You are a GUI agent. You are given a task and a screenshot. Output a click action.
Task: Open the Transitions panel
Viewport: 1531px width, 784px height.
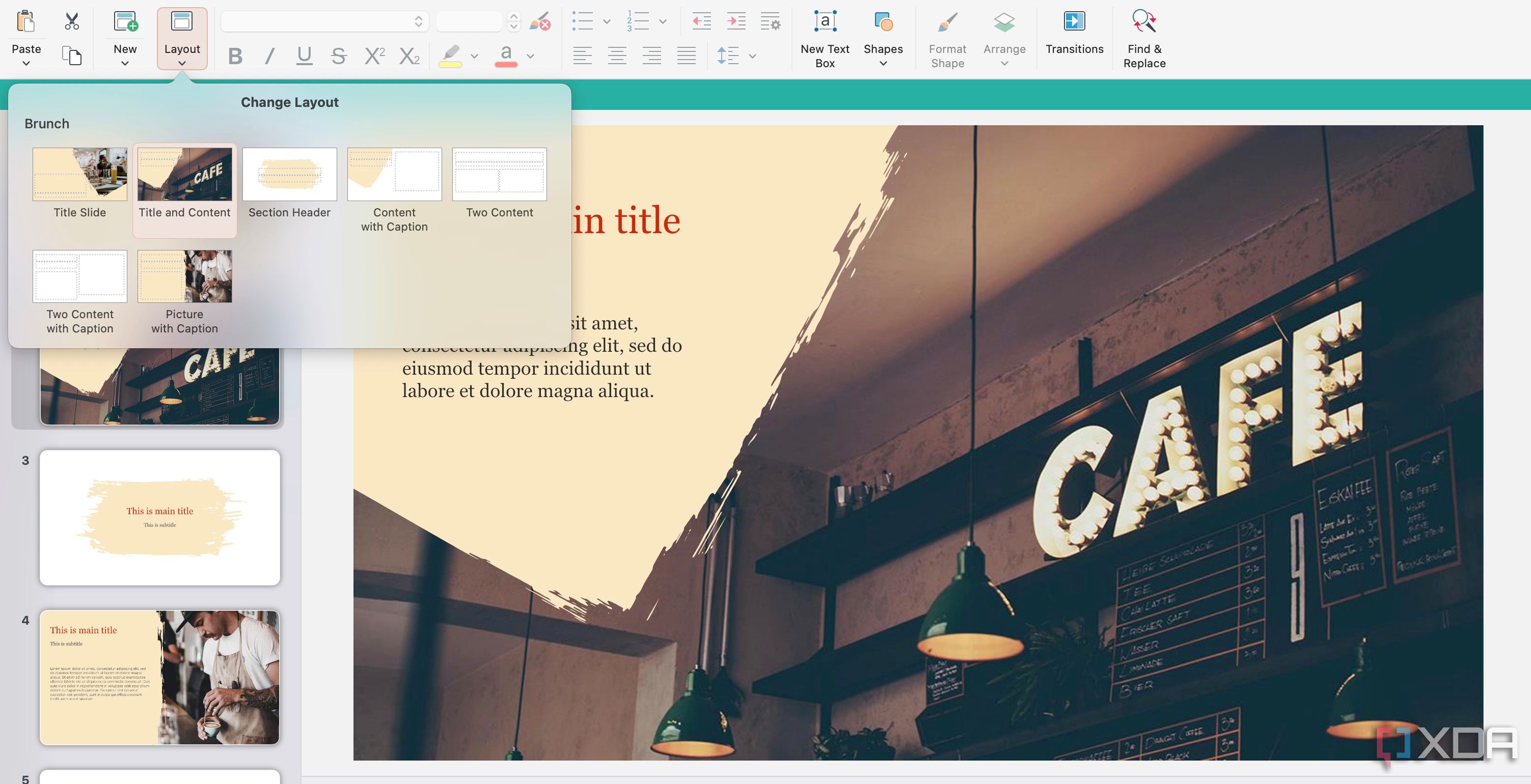click(x=1075, y=34)
